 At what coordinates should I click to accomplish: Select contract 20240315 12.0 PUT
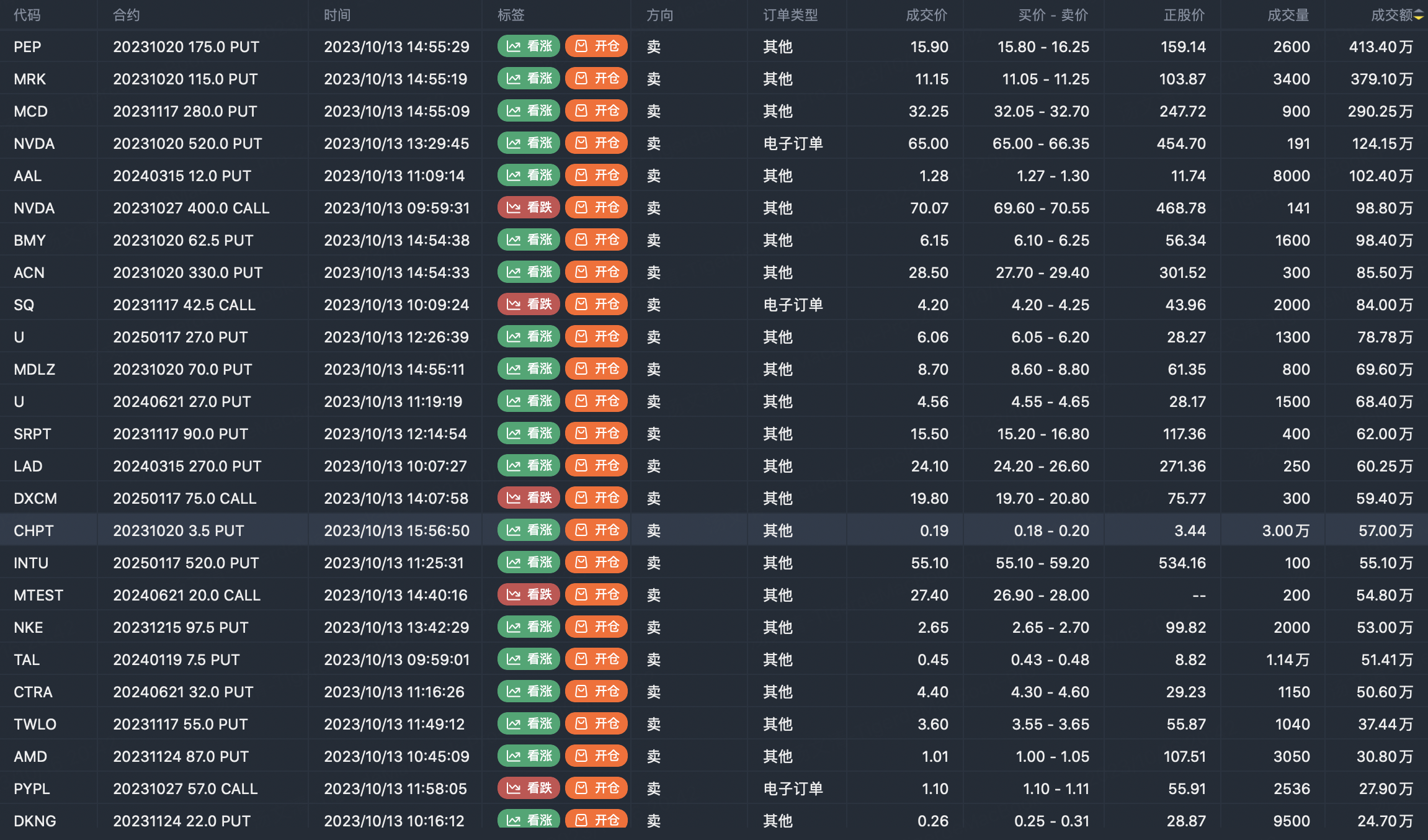point(182,176)
